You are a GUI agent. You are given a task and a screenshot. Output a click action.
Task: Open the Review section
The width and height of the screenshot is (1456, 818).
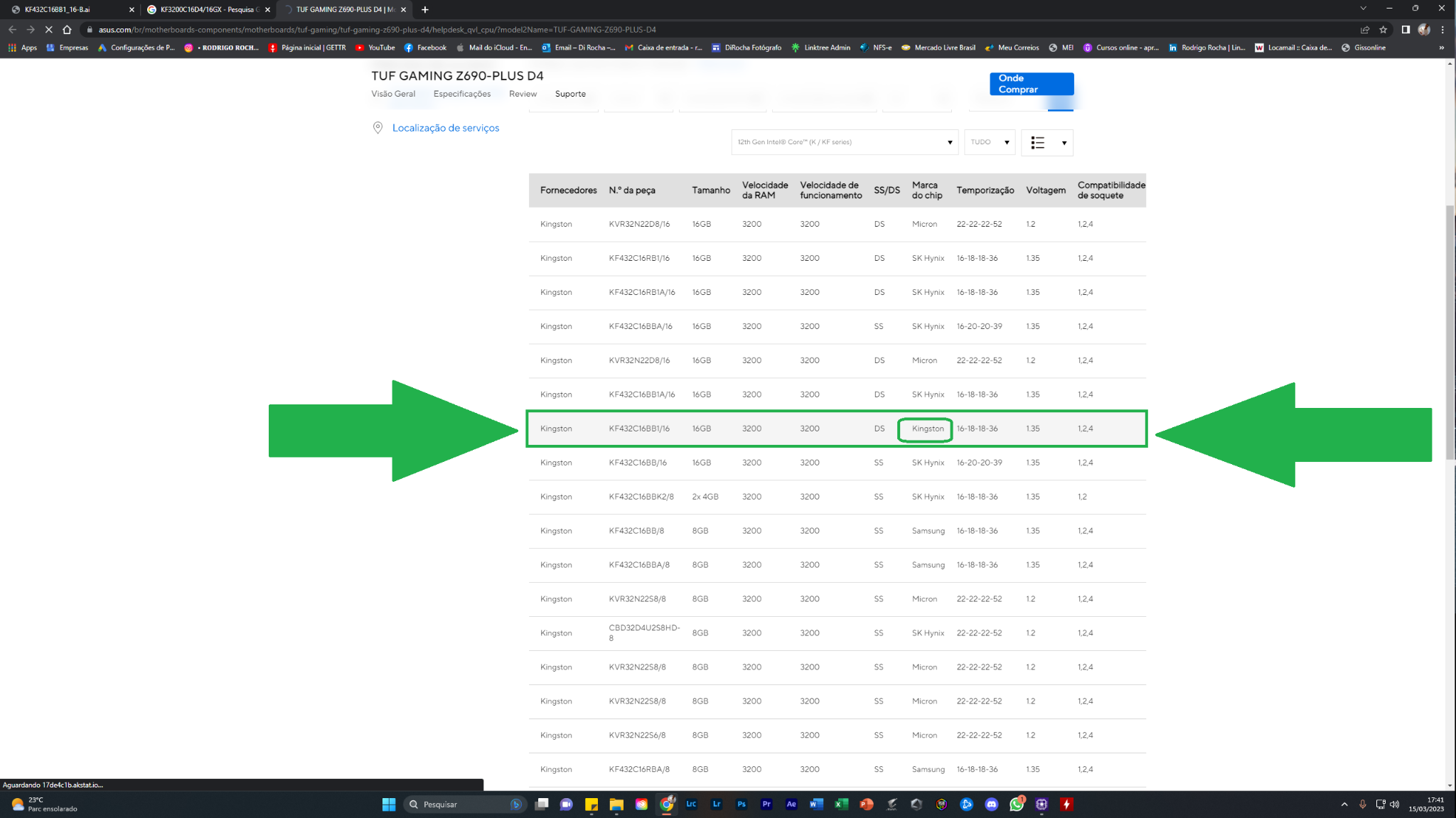click(523, 94)
